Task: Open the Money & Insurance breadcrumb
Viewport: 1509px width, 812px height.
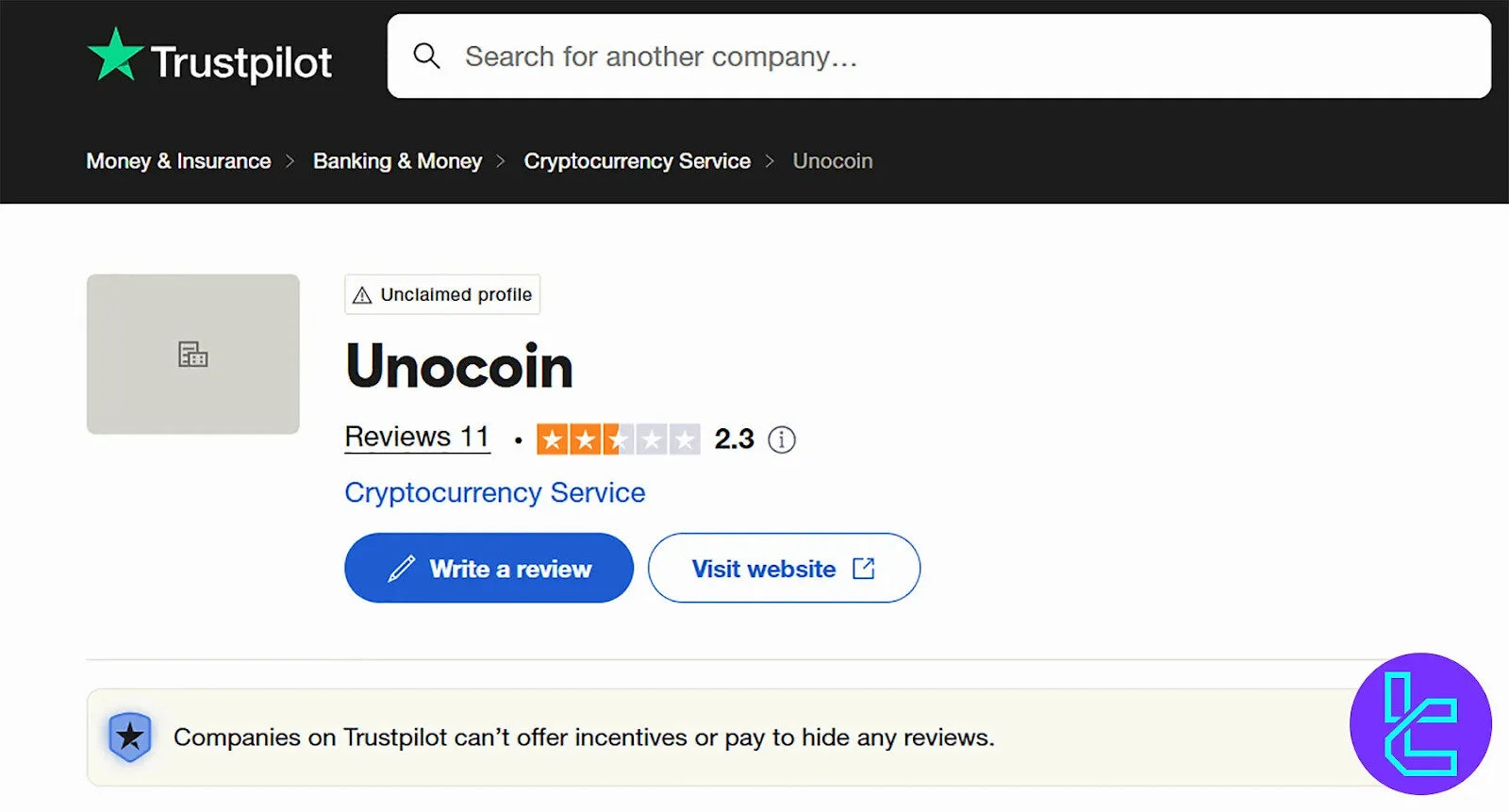Action: [178, 160]
